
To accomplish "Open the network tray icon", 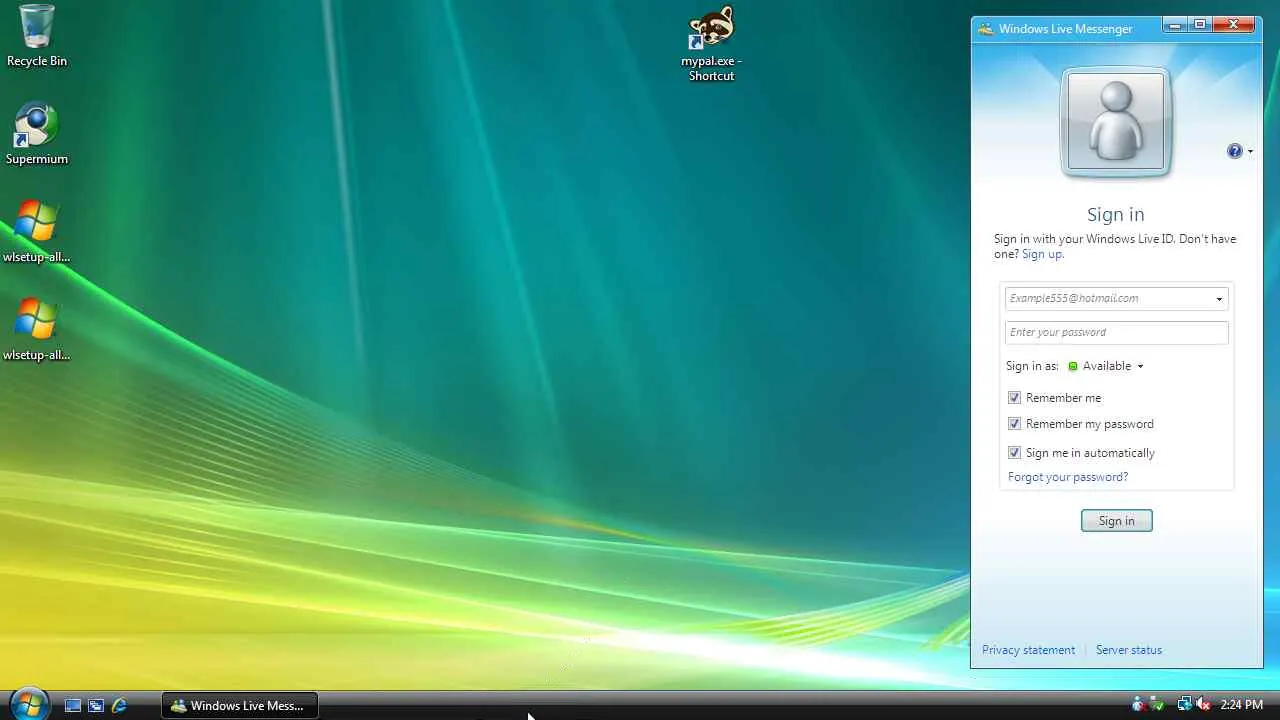I will [1185, 705].
